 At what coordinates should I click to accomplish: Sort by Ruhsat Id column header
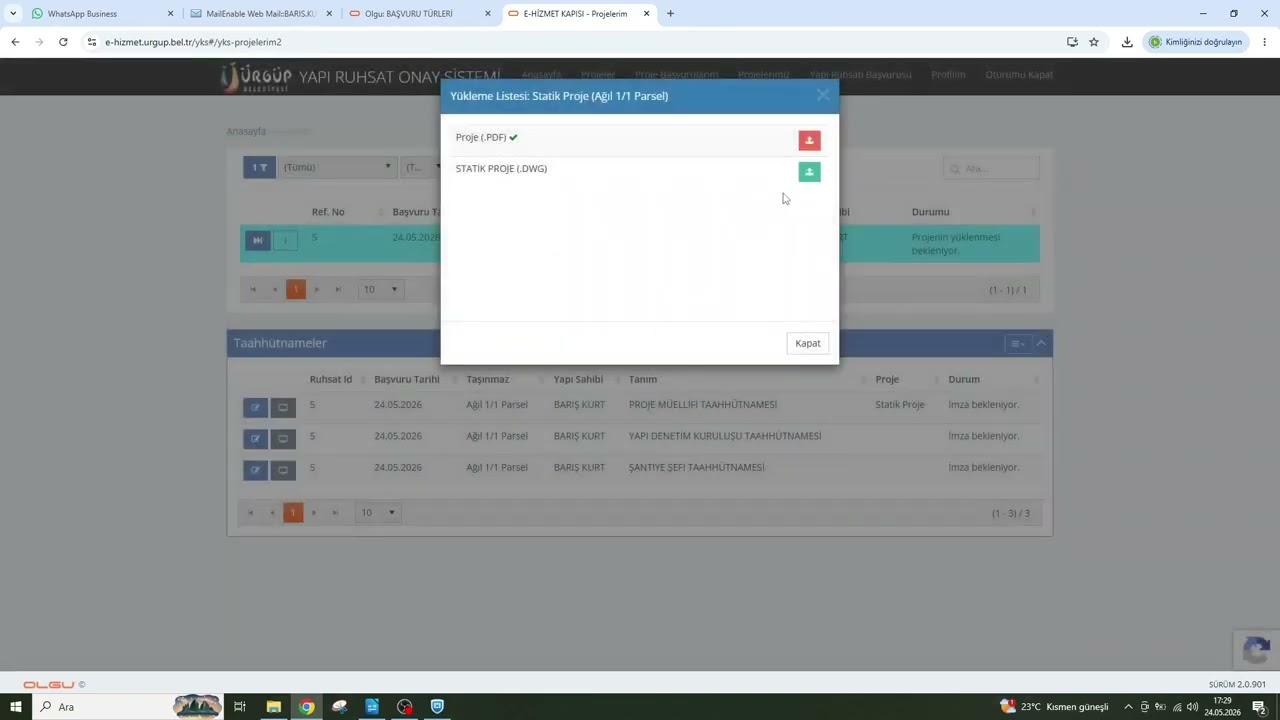pos(331,379)
